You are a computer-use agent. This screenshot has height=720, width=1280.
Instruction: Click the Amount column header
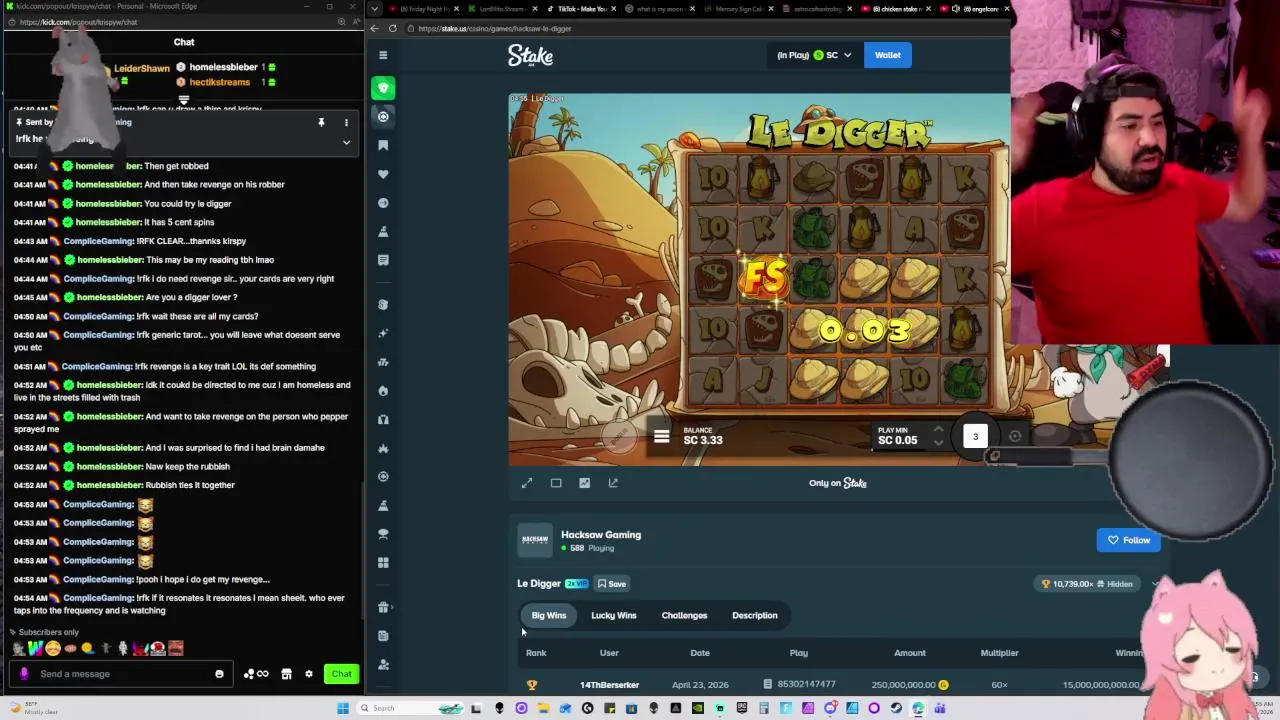909,653
